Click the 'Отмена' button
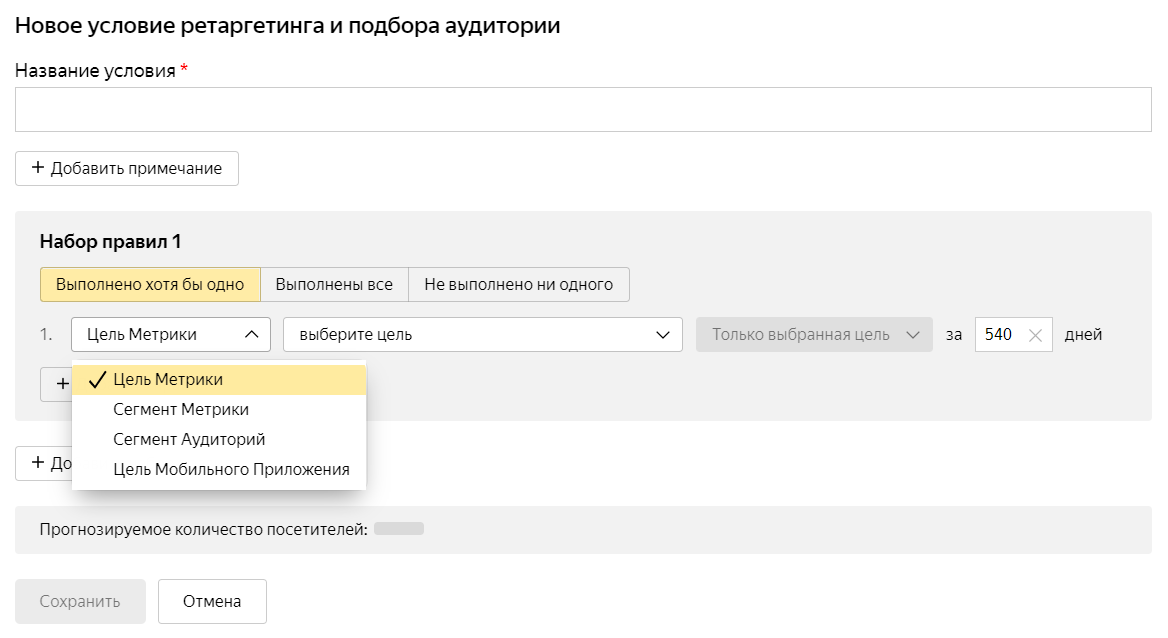 [212, 601]
